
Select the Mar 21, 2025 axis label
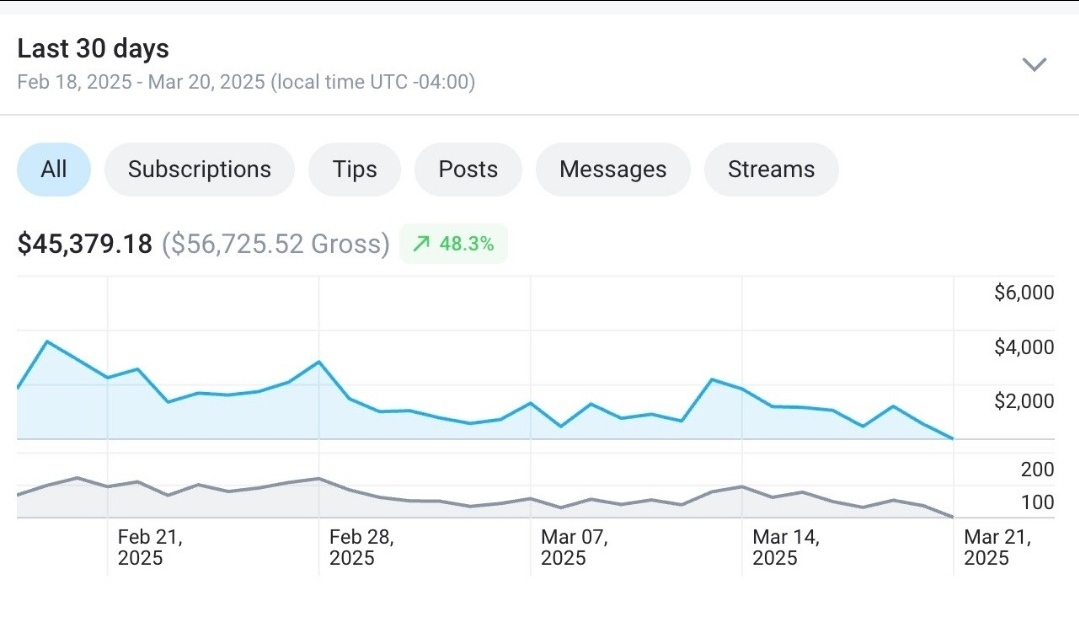pyautogui.click(x=997, y=547)
